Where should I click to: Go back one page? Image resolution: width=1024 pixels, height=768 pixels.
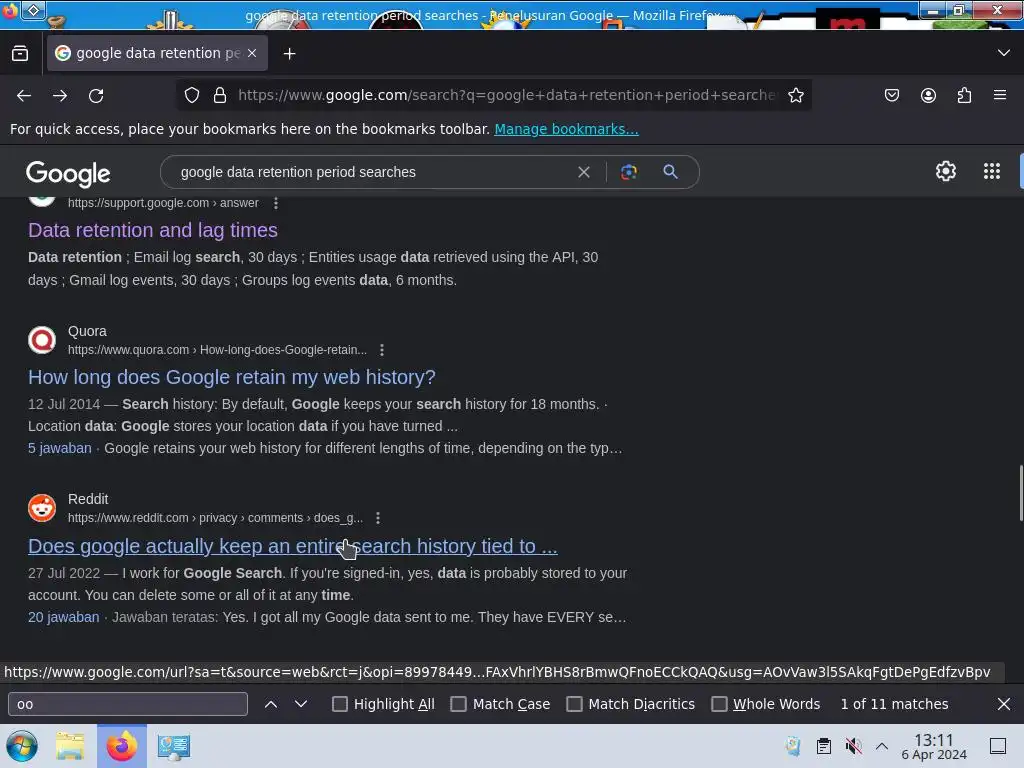(x=24, y=95)
